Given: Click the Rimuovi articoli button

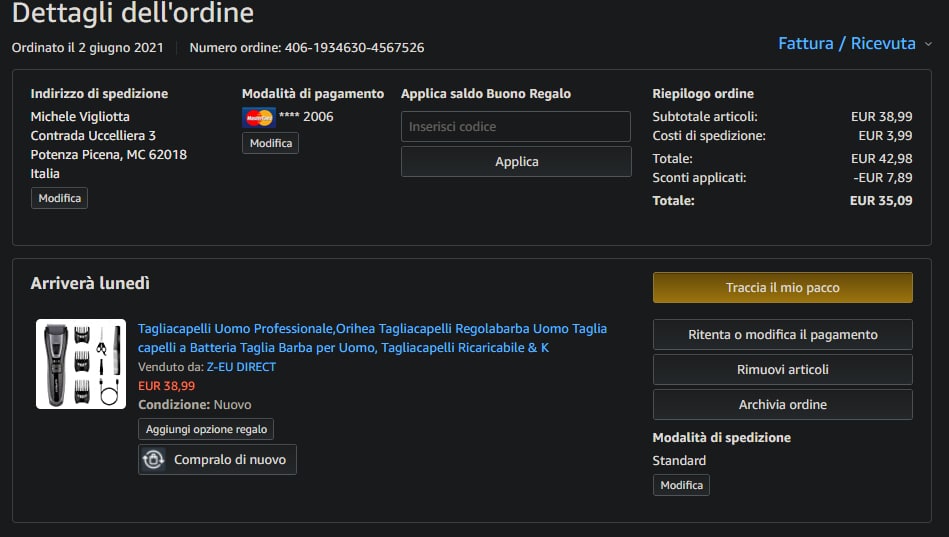Looking at the screenshot, I should coord(782,370).
